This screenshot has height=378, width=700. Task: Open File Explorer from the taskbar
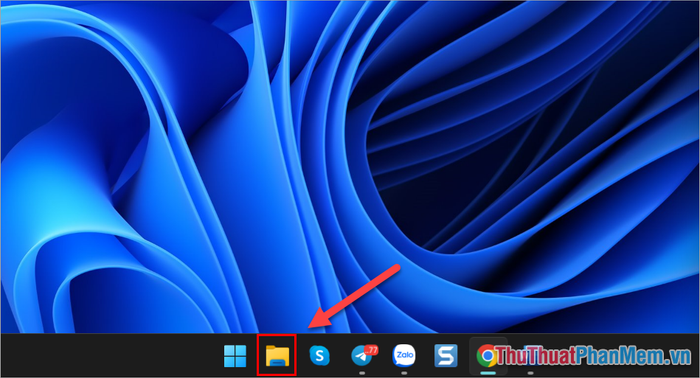(277, 356)
